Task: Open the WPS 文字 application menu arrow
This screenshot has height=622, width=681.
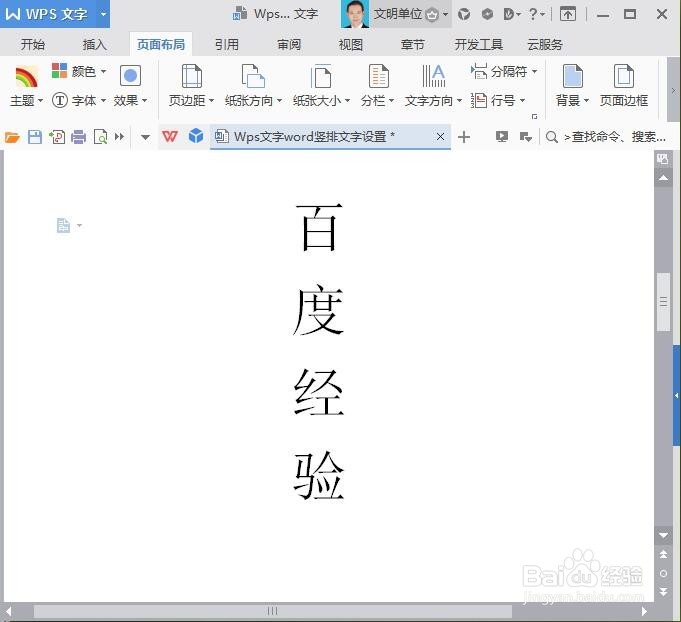Action: coord(103,14)
